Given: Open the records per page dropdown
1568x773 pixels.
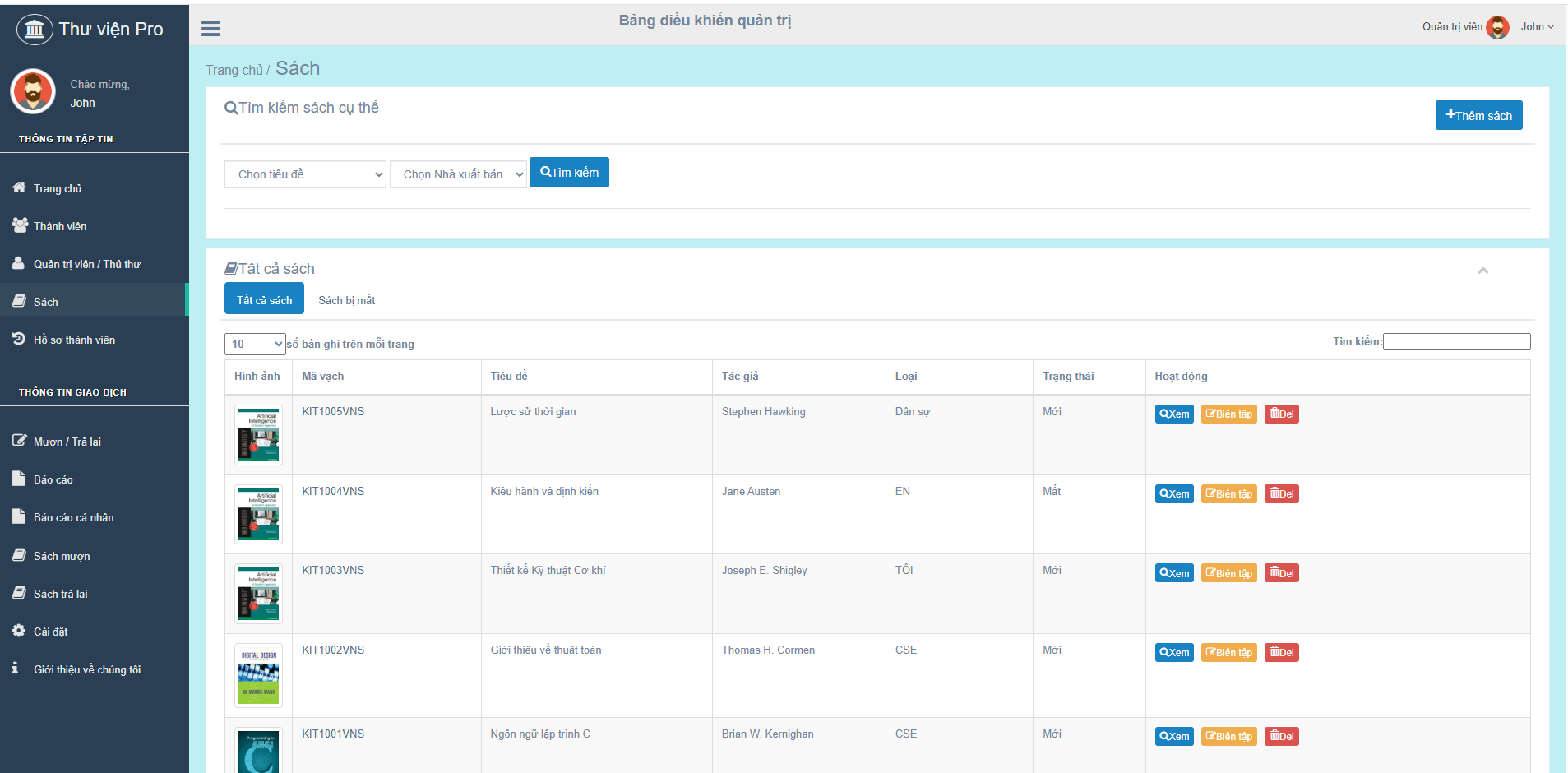Looking at the screenshot, I should pos(255,344).
